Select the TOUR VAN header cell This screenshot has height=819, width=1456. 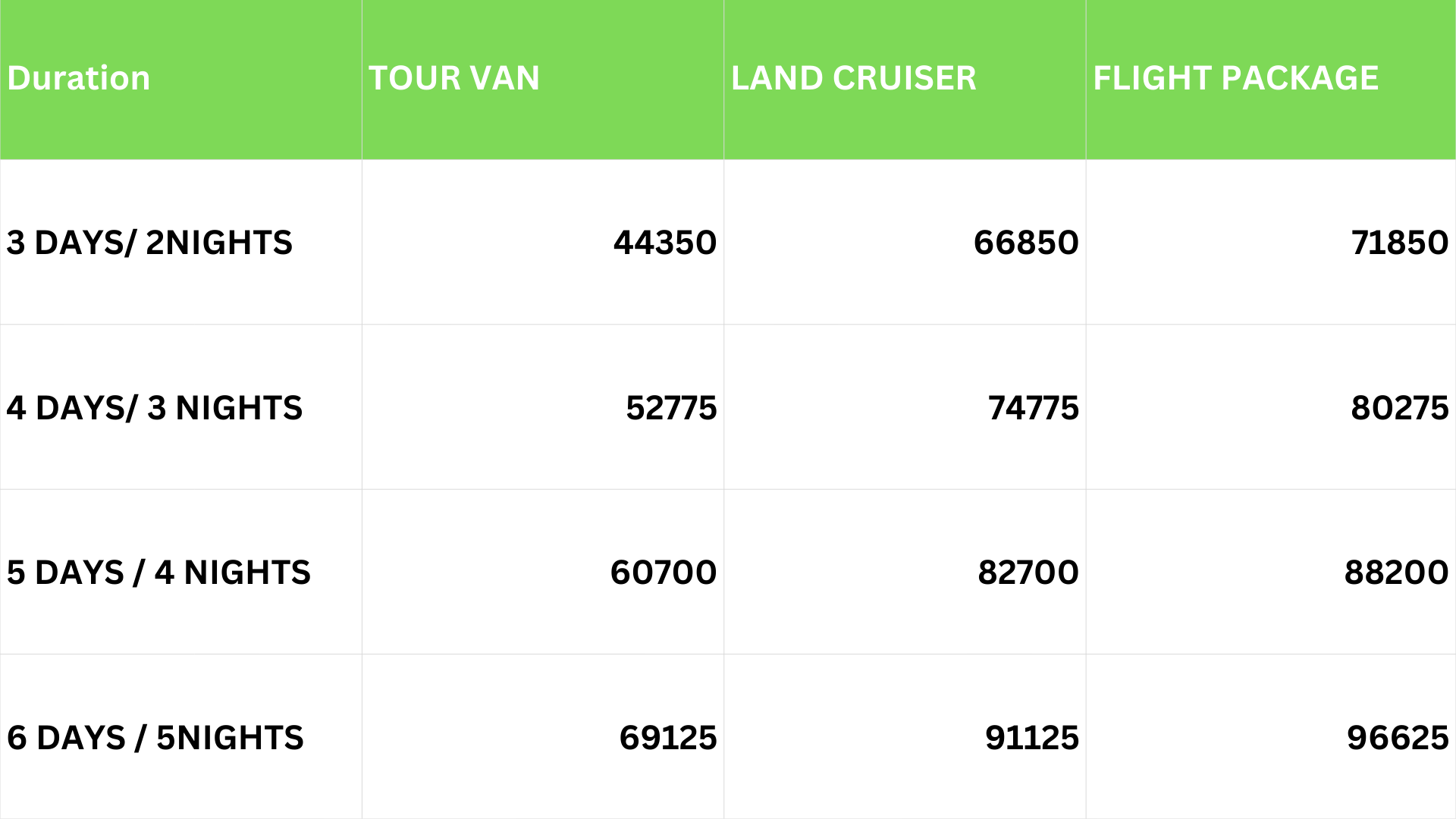pos(454,78)
